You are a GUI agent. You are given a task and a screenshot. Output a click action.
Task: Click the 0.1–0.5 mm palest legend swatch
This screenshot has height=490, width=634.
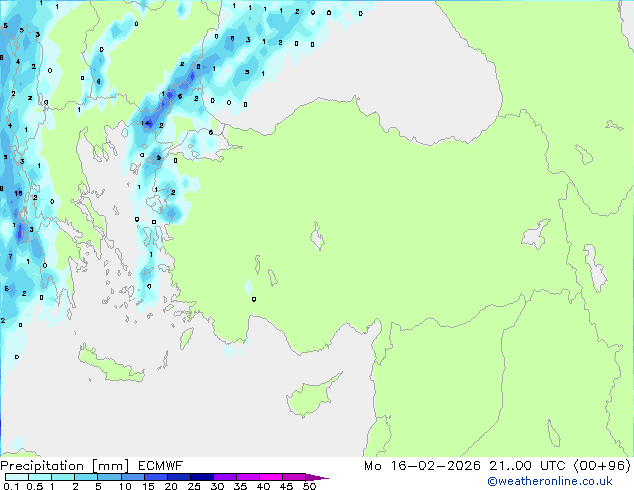[x=17, y=477]
